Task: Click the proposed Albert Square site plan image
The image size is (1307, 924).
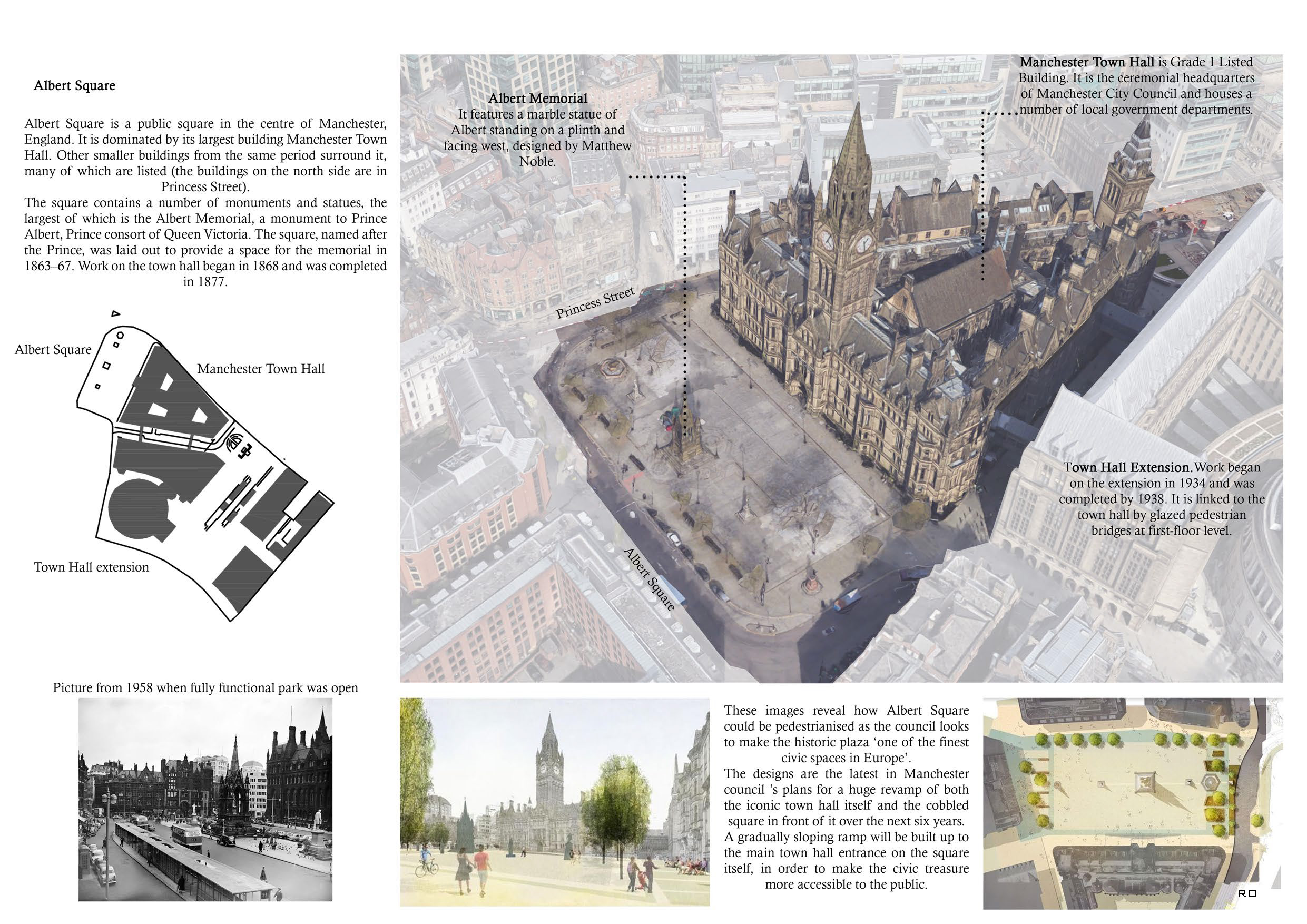Action: click(1133, 803)
